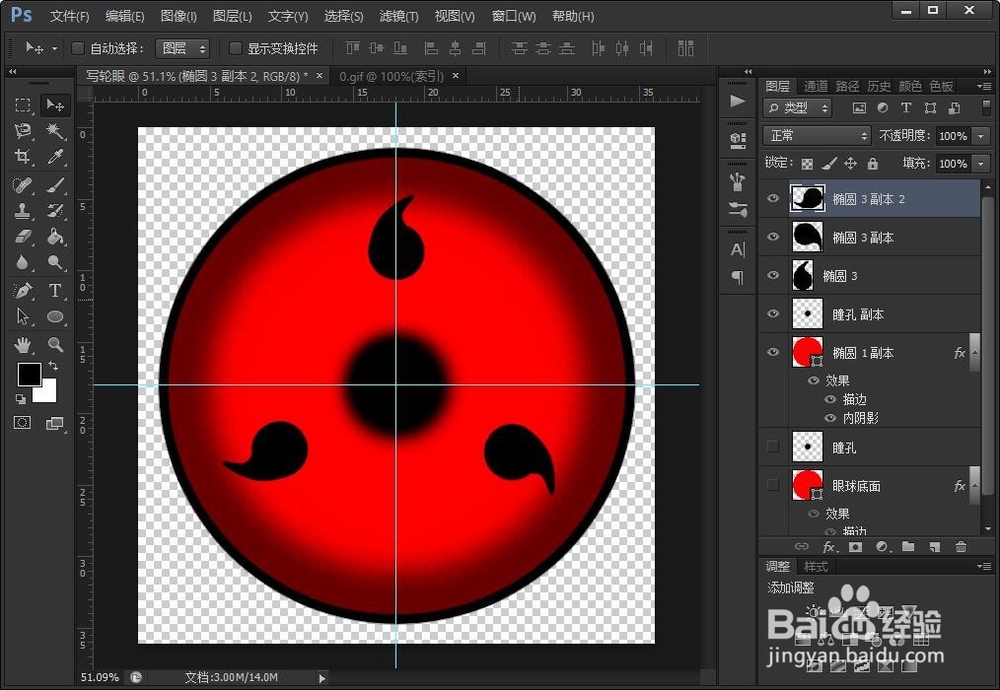The width and height of the screenshot is (1000, 690).
Task: Select the Dodge tool
Action: [55, 263]
